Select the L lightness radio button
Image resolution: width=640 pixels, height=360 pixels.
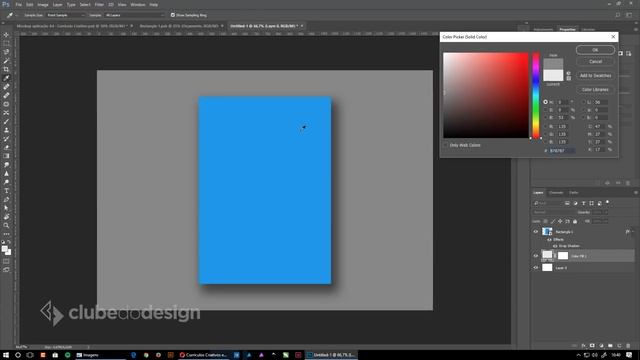point(583,102)
